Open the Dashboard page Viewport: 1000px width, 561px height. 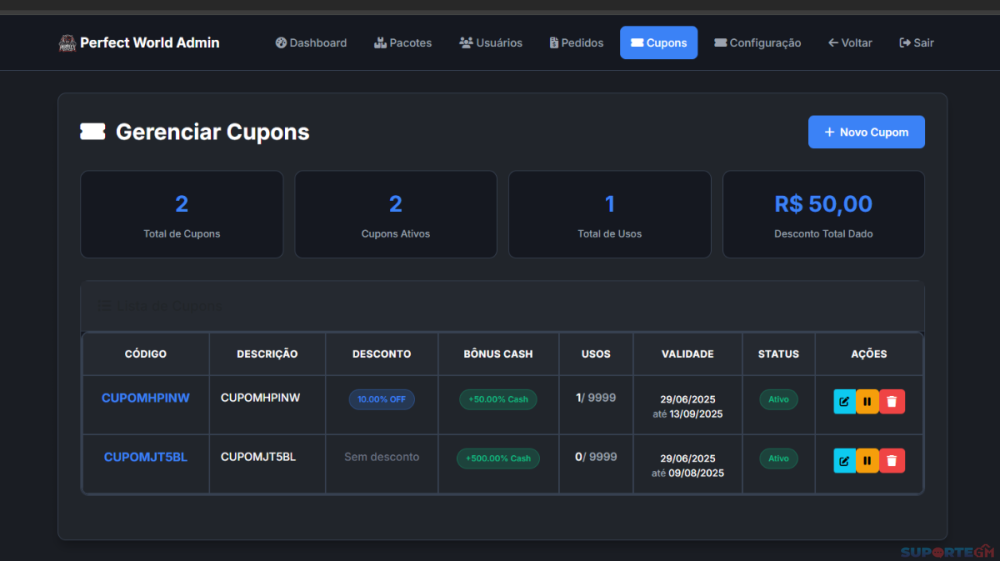(x=311, y=43)
